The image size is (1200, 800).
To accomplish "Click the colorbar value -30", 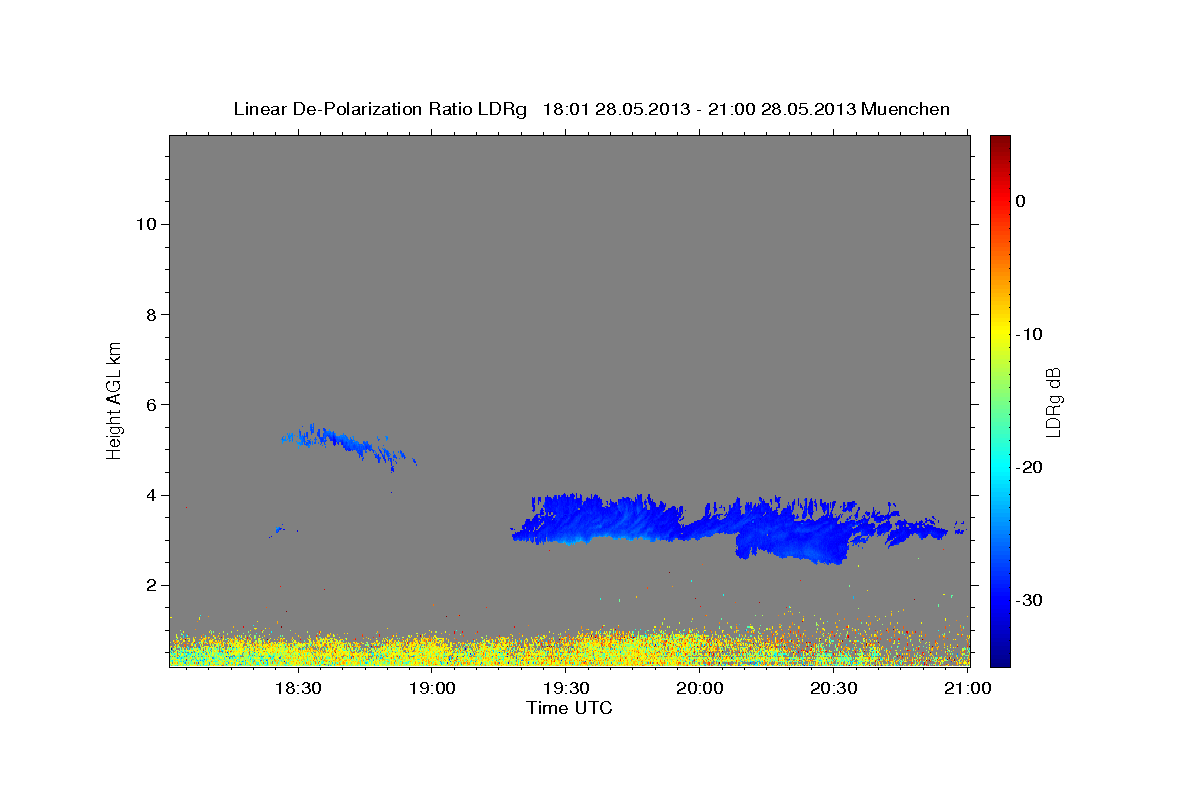I will pyautogui.click(x=1029, y=600).
